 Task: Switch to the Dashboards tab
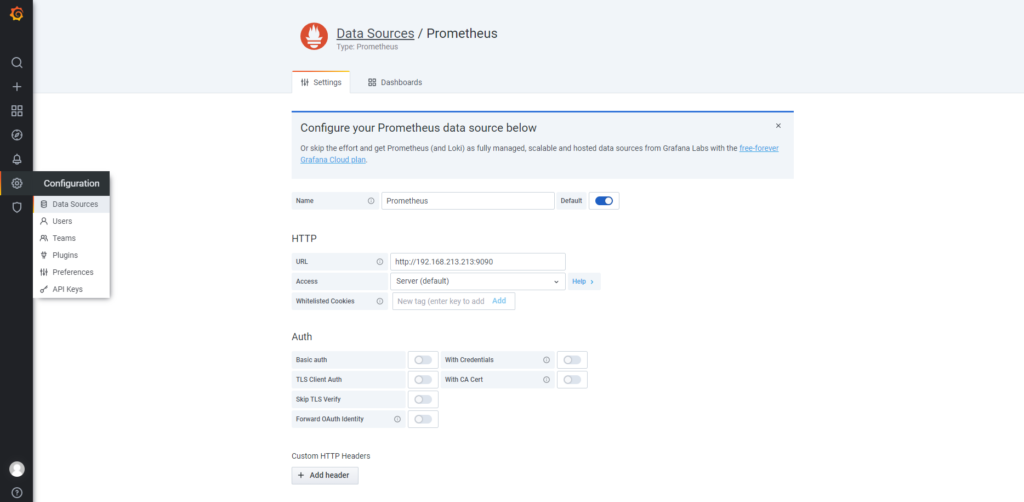click(x=394, y=82)
